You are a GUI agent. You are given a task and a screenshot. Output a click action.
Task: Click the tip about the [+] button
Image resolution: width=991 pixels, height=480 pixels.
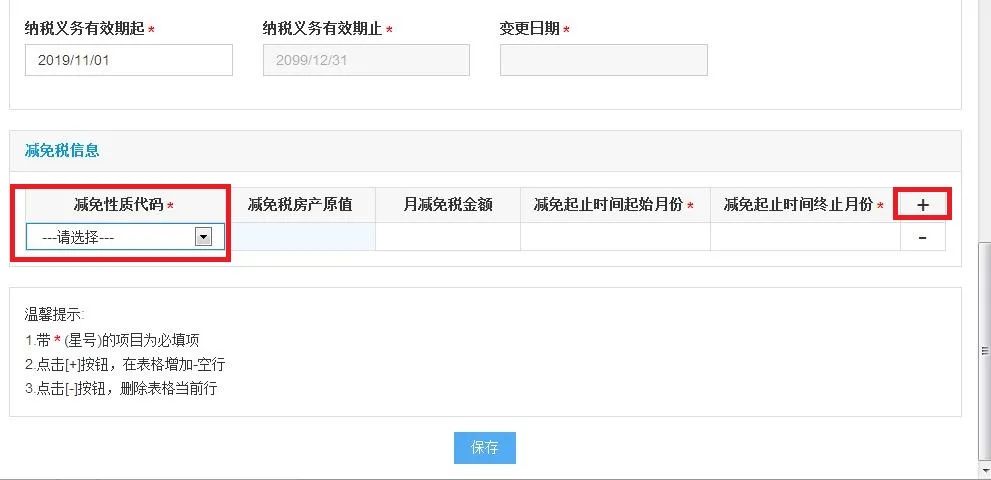tap(125, 365)
